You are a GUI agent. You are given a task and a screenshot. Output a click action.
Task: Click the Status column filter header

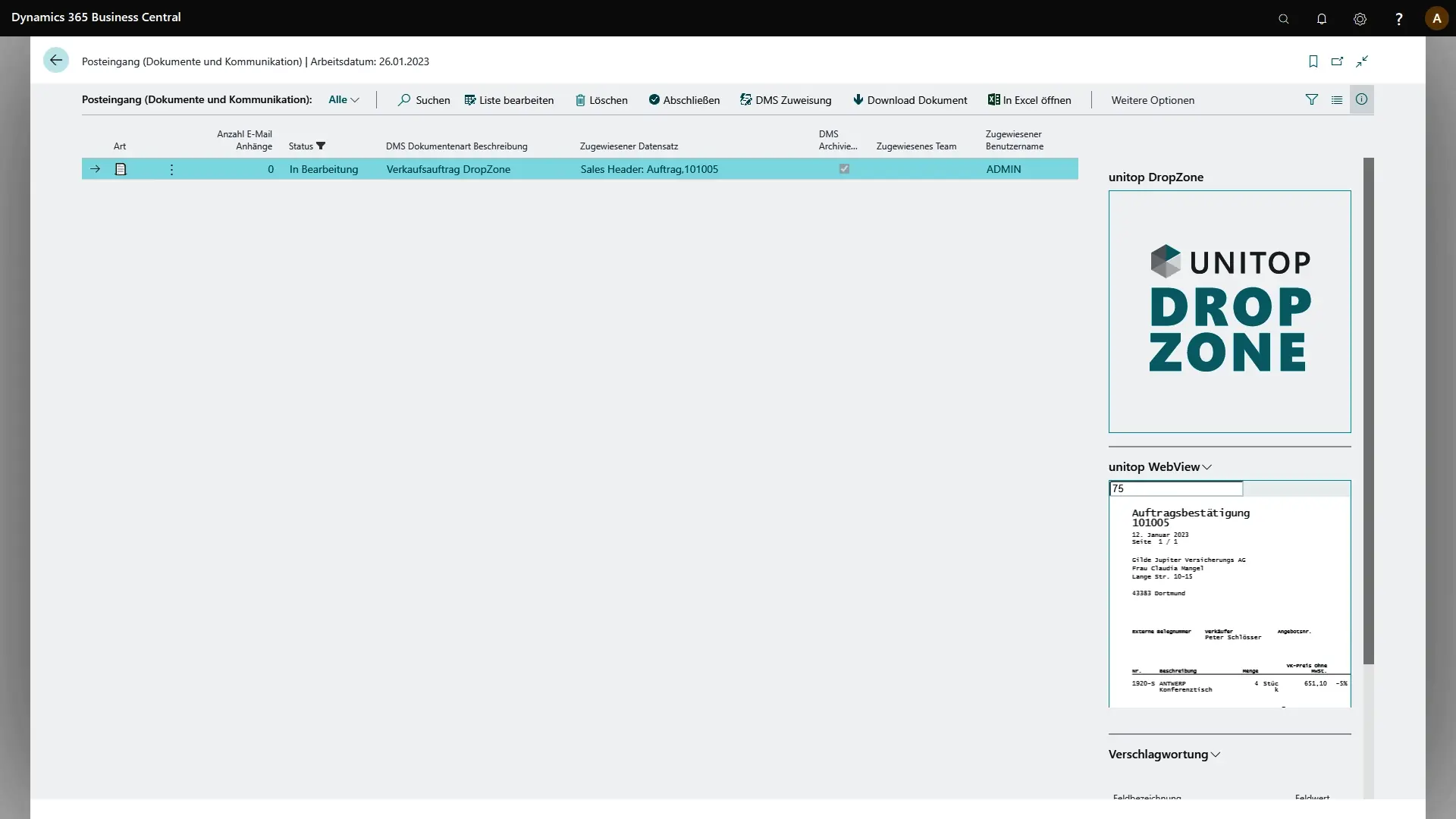click(307, 146)
